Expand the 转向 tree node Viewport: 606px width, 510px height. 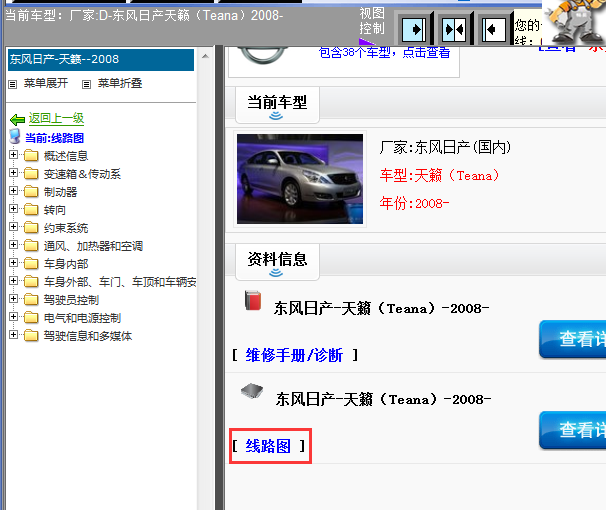(14, 209)
